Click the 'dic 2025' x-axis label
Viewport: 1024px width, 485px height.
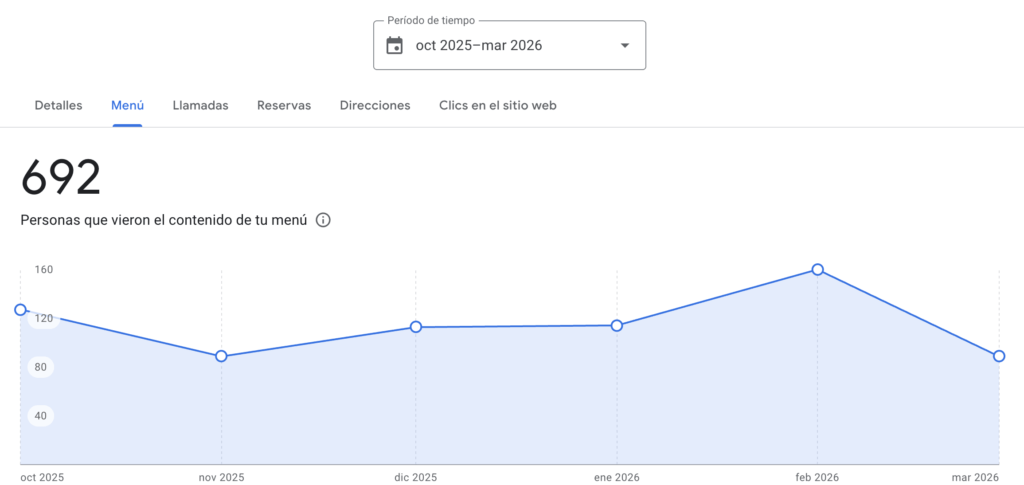pos(416,478)
